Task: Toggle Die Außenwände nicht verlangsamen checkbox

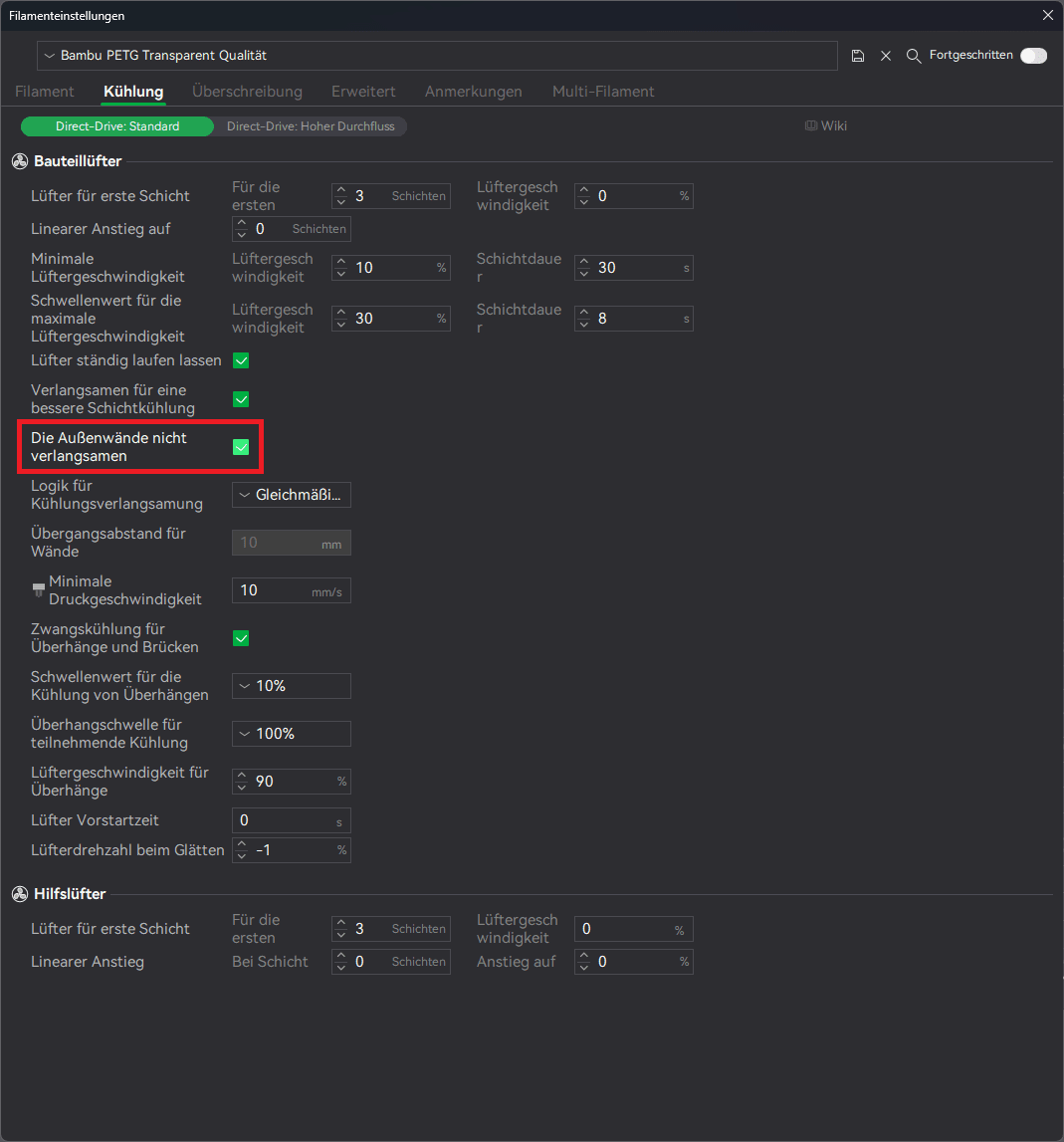Action: point(241,447)
